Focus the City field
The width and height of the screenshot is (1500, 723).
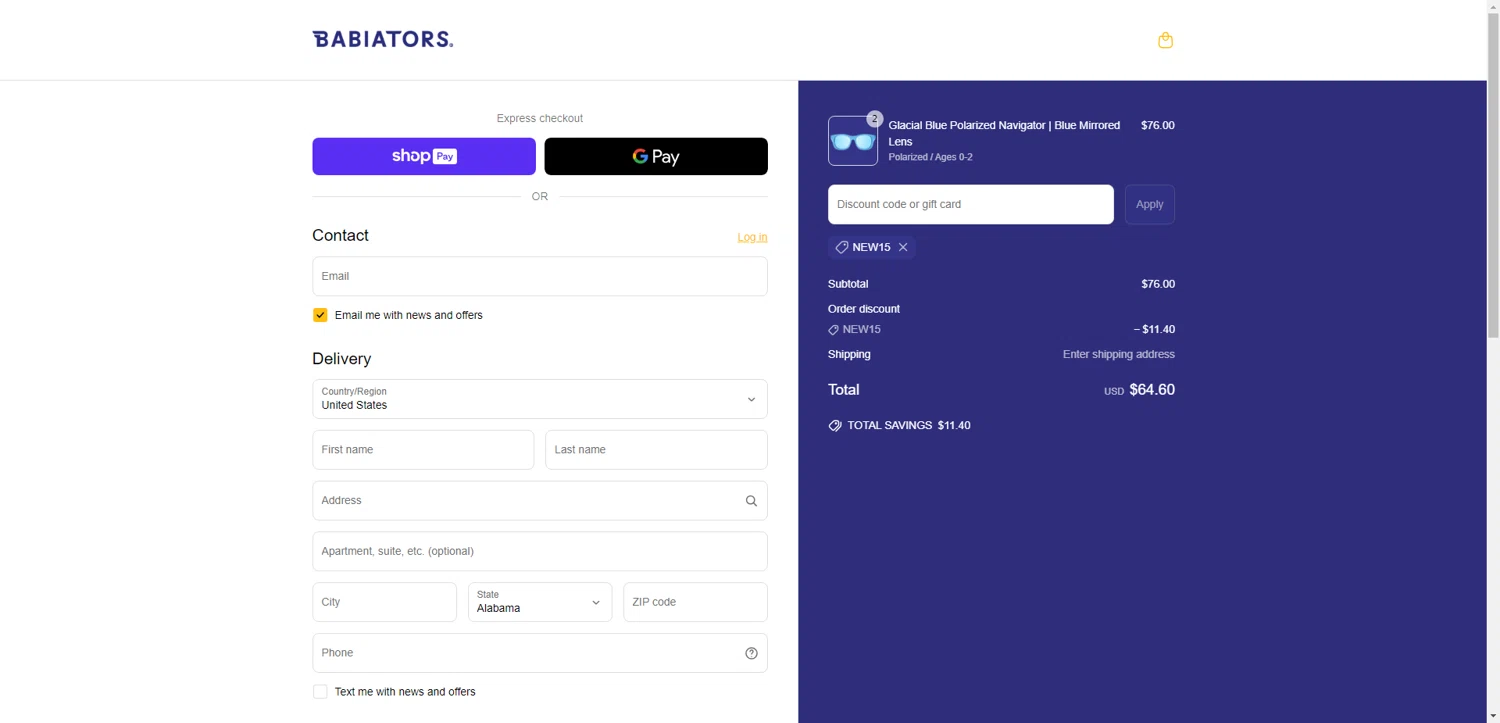[384, 602]
